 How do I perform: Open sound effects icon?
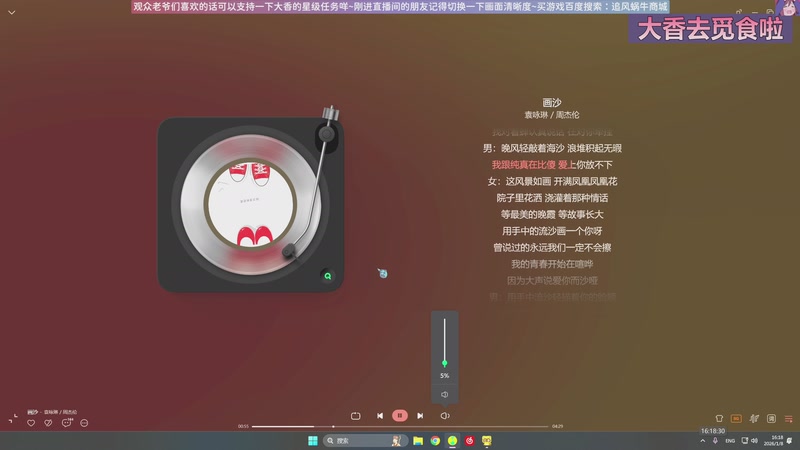click(754, 418)
